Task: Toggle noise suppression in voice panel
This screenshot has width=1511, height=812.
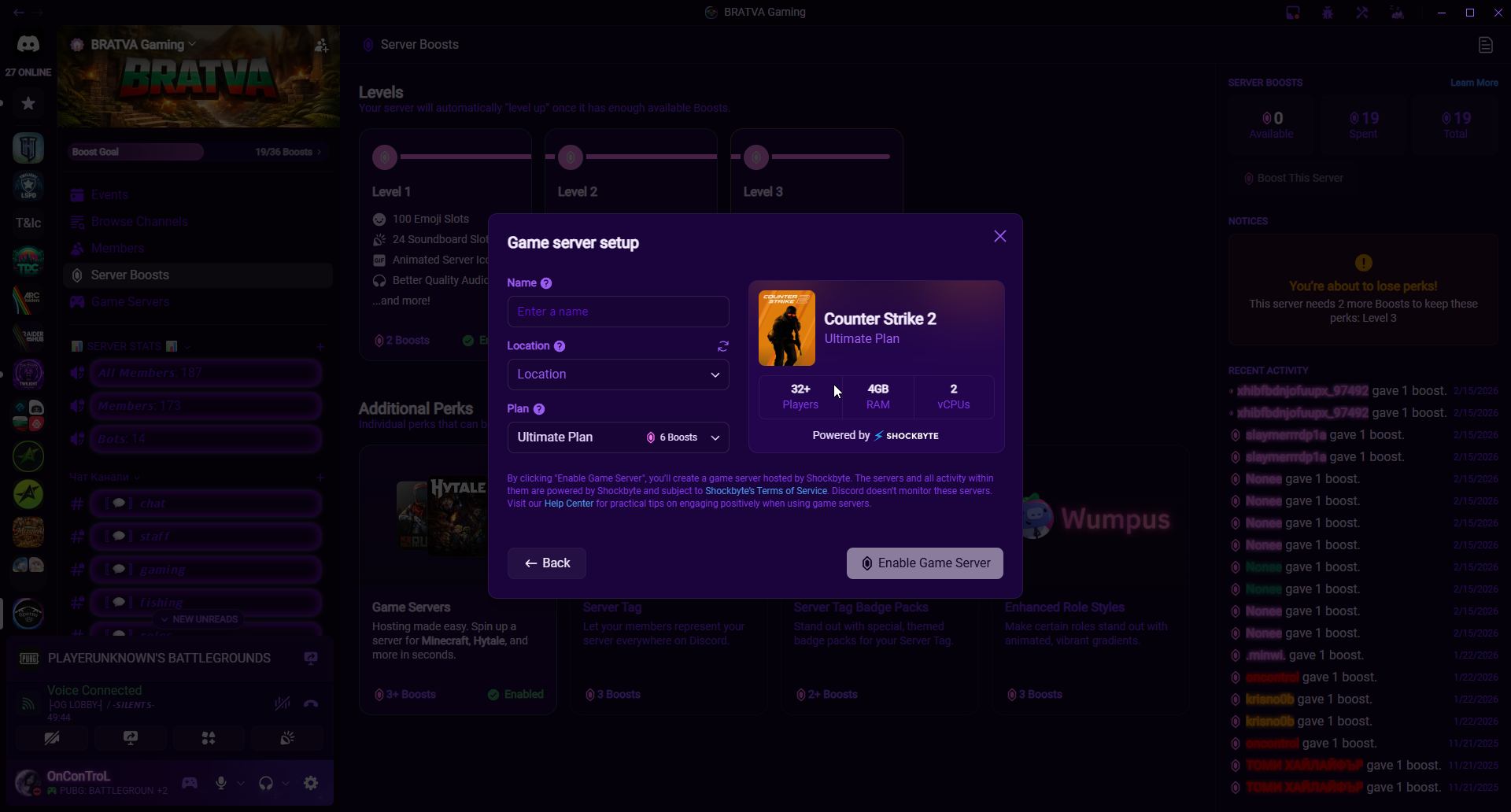Action: click(282, 703)
